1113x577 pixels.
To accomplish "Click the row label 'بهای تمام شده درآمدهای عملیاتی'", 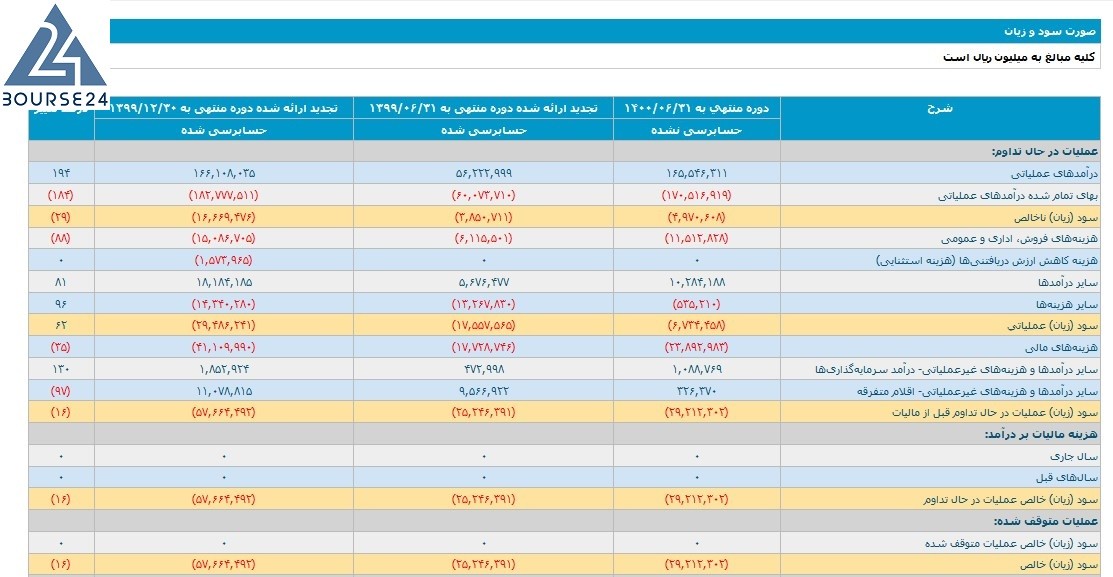I will [x=1018, y=195].
